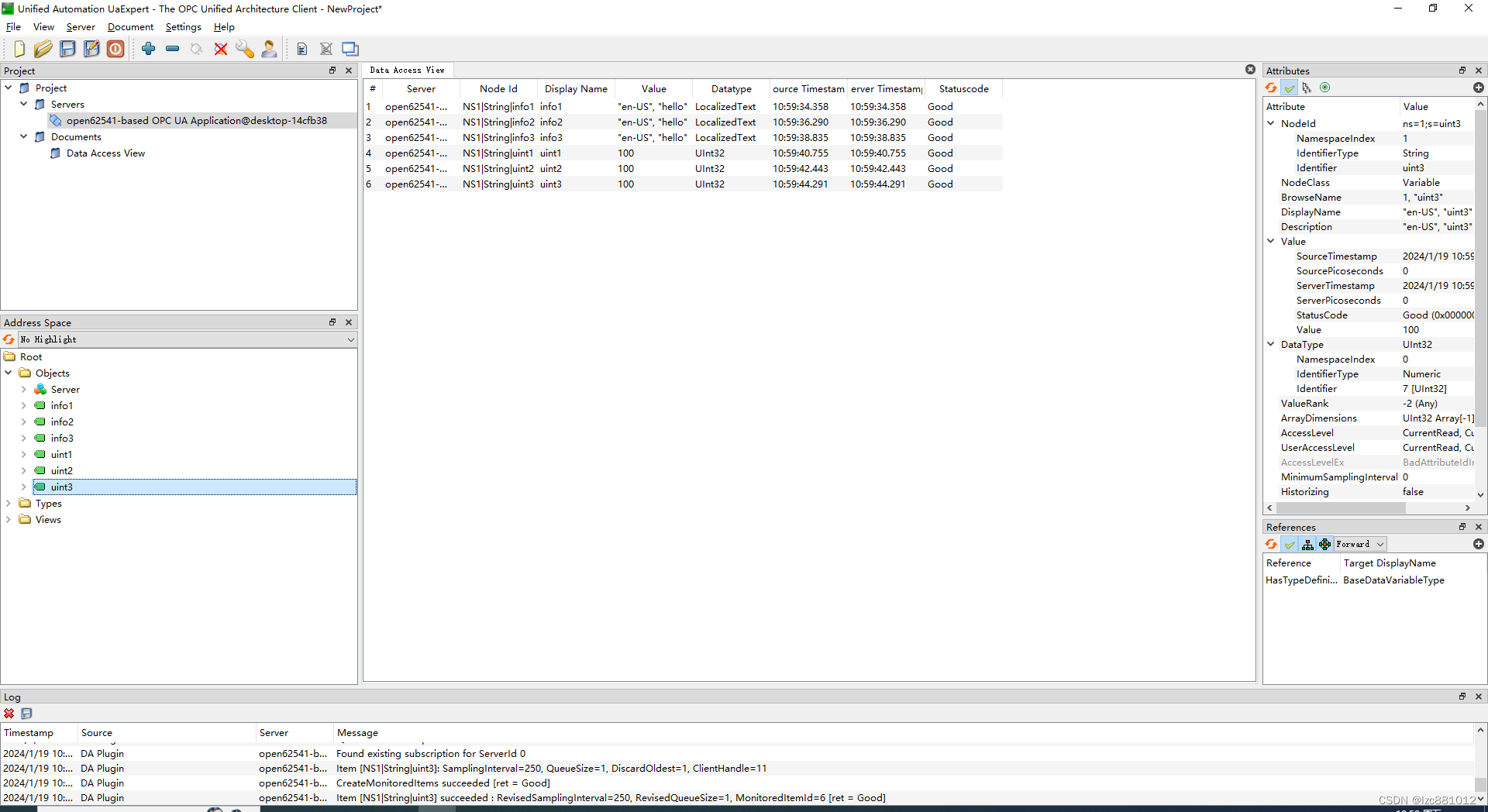
Task: Toggle the green checkmark in References toolbar
Action: (x=1290, y=544)
